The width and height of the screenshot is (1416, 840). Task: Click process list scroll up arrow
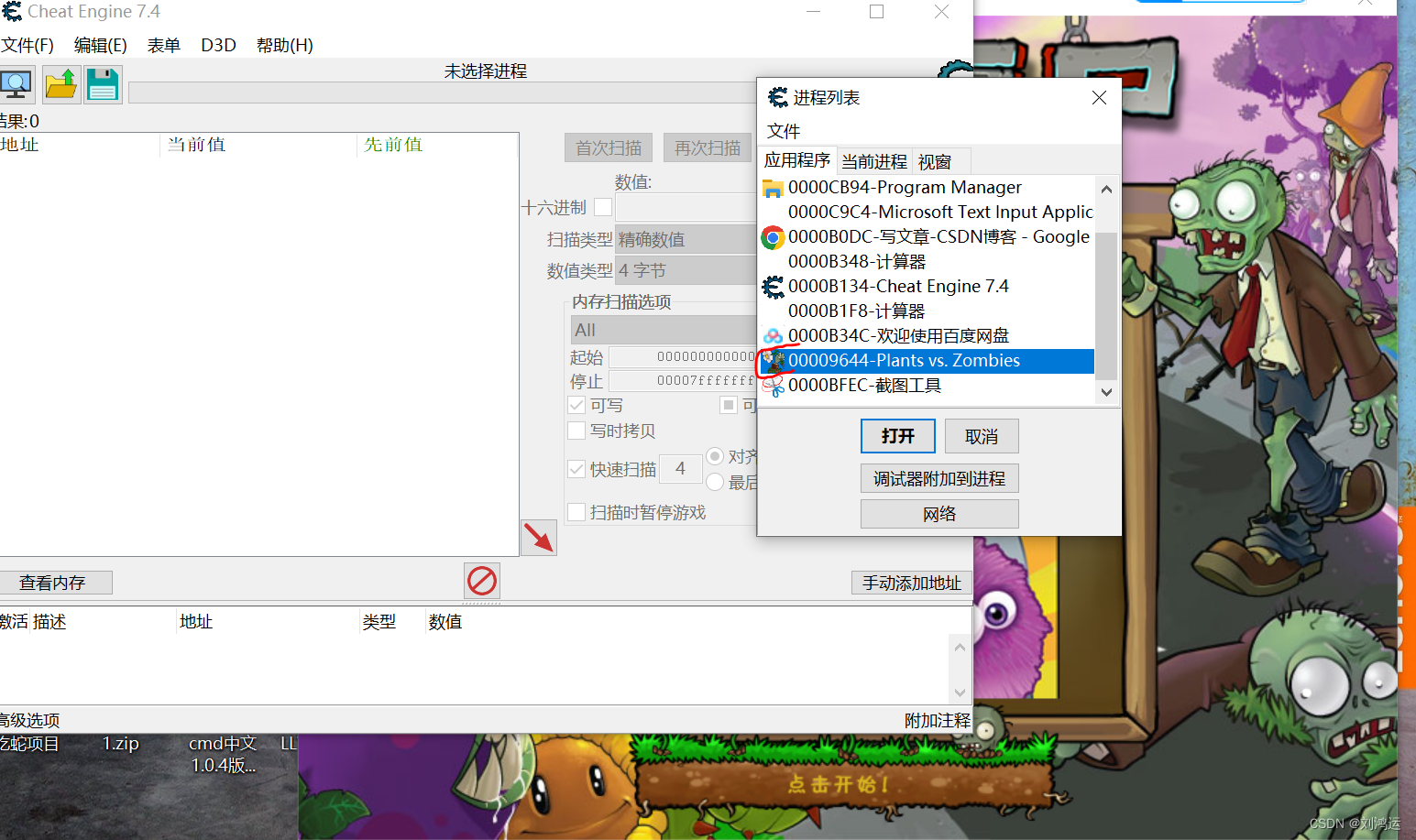pyautogui.click(x=1106, y=189)
